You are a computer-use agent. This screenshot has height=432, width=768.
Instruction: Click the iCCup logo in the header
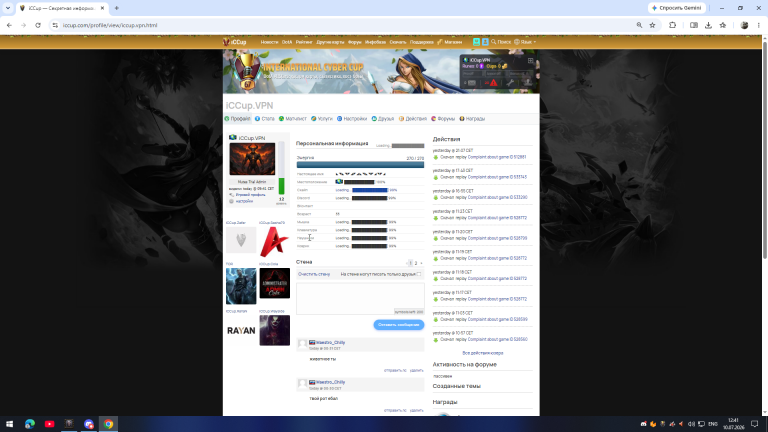[x=235, y=42]
